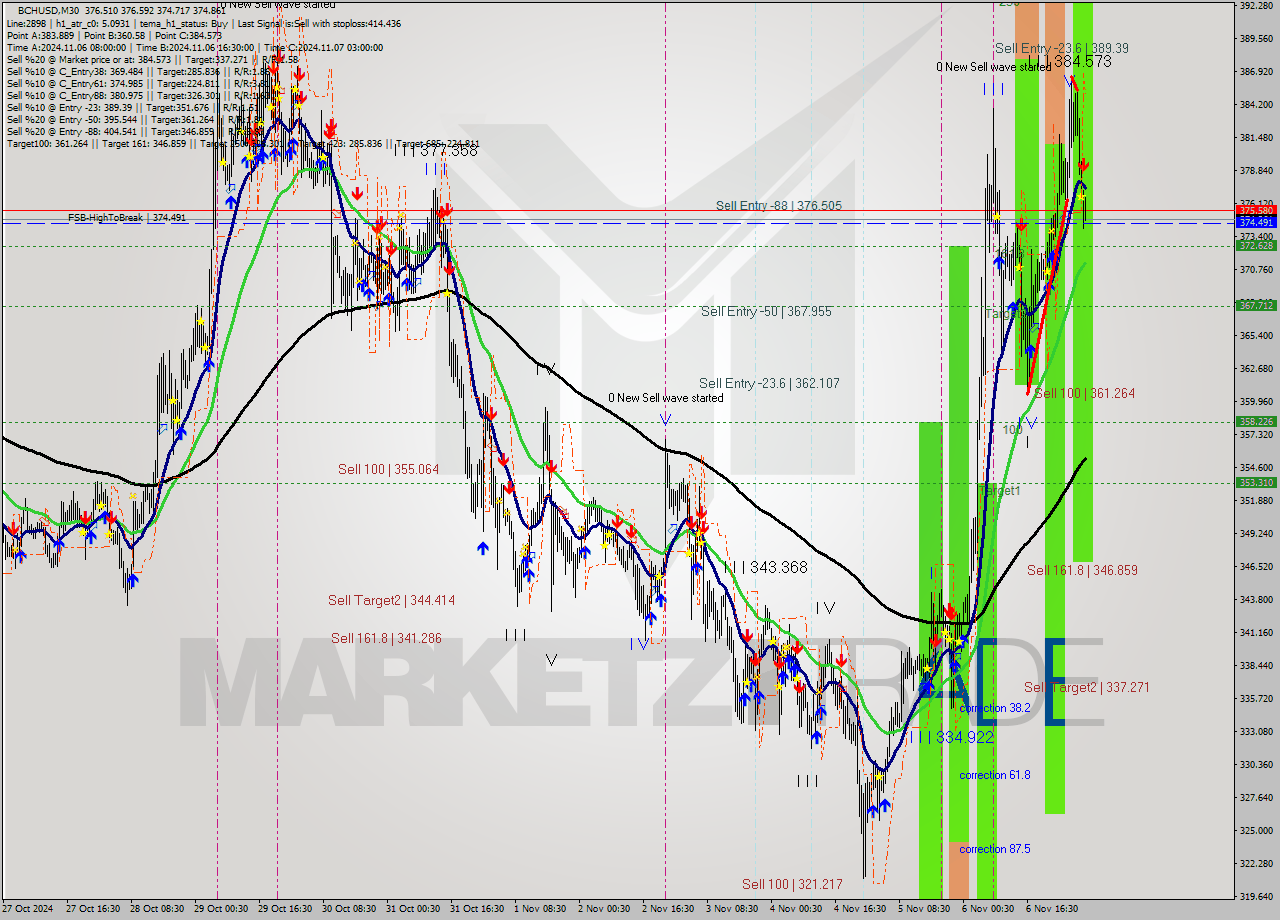Select the 'Sell 161.8 | 341.286' label
The image size is (1280, 920).
coord(386,638)
